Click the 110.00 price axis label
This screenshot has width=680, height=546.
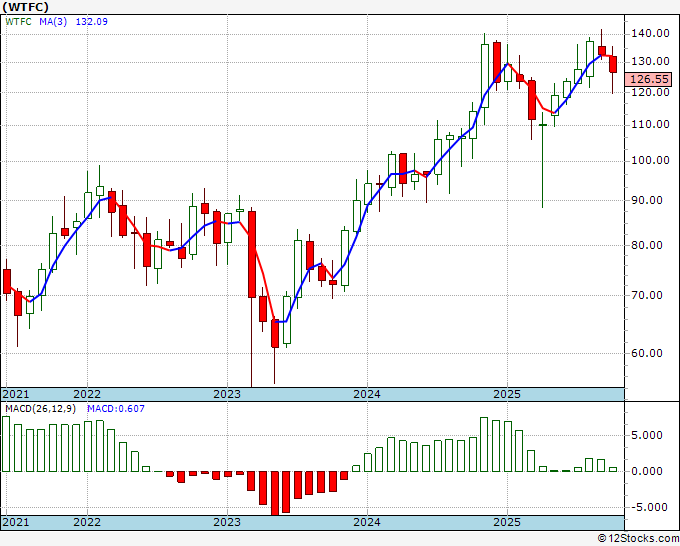click(x=649, y=124)
